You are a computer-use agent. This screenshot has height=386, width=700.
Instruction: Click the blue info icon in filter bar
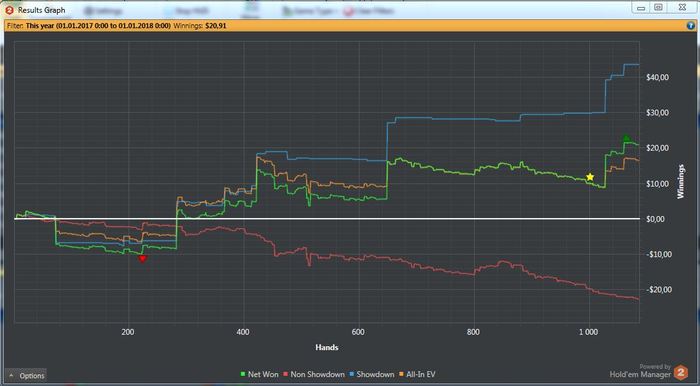pyautogui.click(x=690, y=26)
